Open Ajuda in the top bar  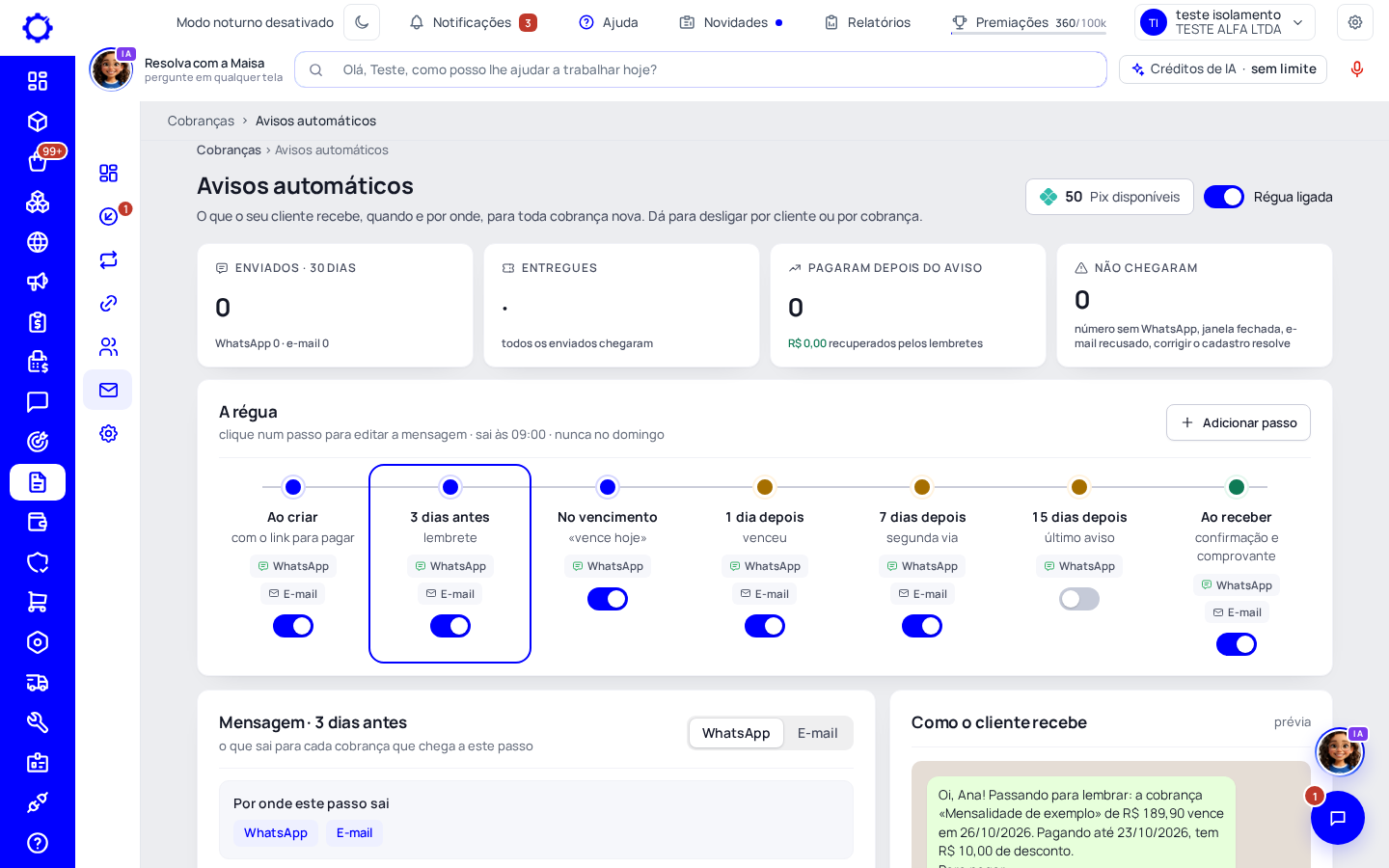[609, 22]
